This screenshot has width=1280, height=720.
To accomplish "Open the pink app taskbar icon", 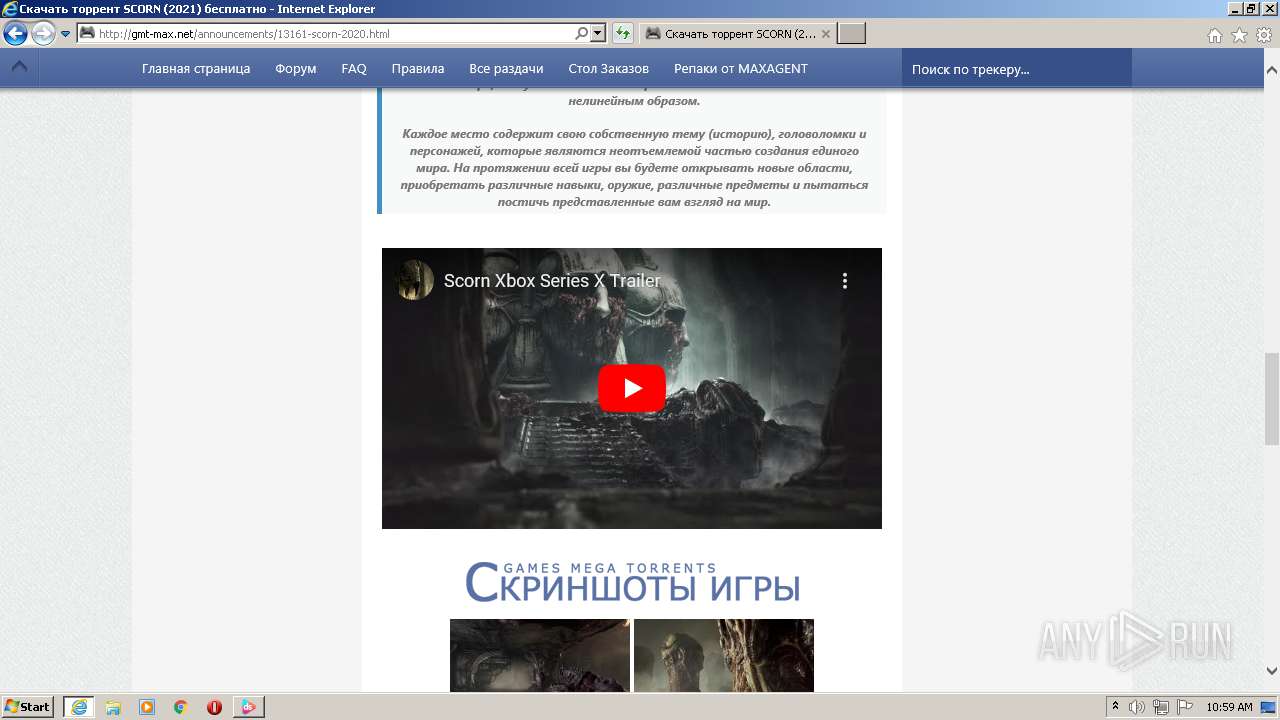I will 248,707.
